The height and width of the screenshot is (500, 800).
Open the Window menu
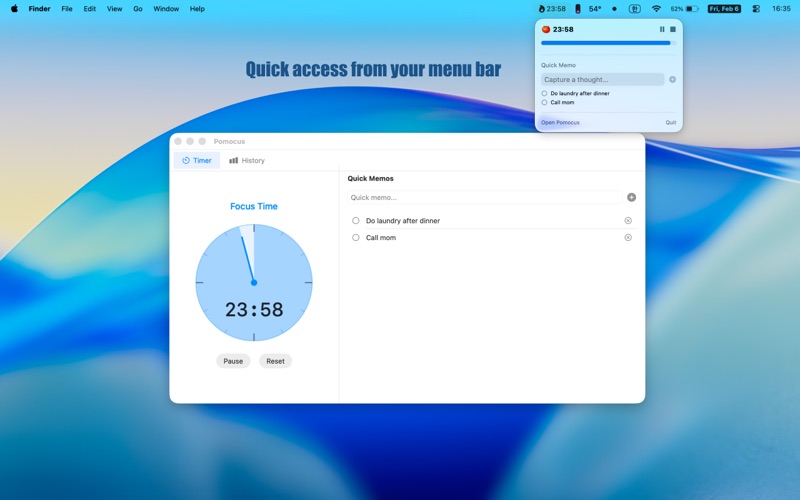(x=166, y=9)
